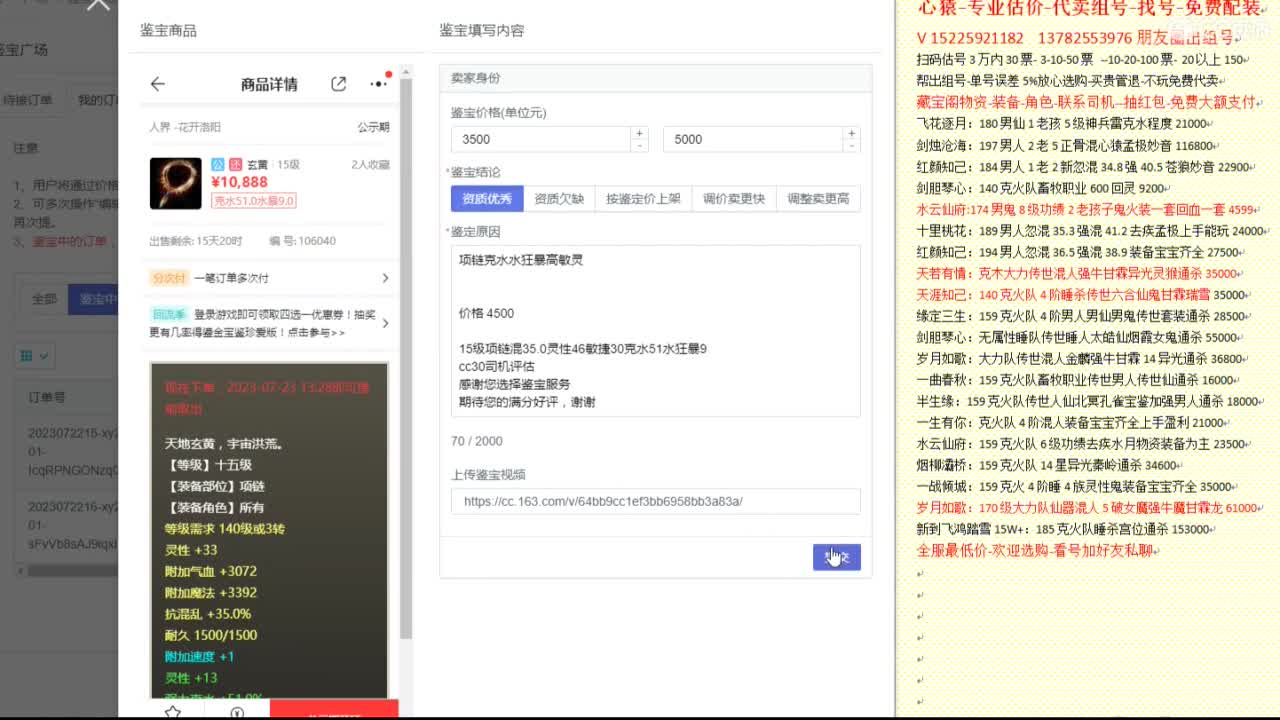The height and width of the screenshot is (720, 1280).
Task: Click the back arrow on 商品详情 page
Action: (x=158, y=83)
